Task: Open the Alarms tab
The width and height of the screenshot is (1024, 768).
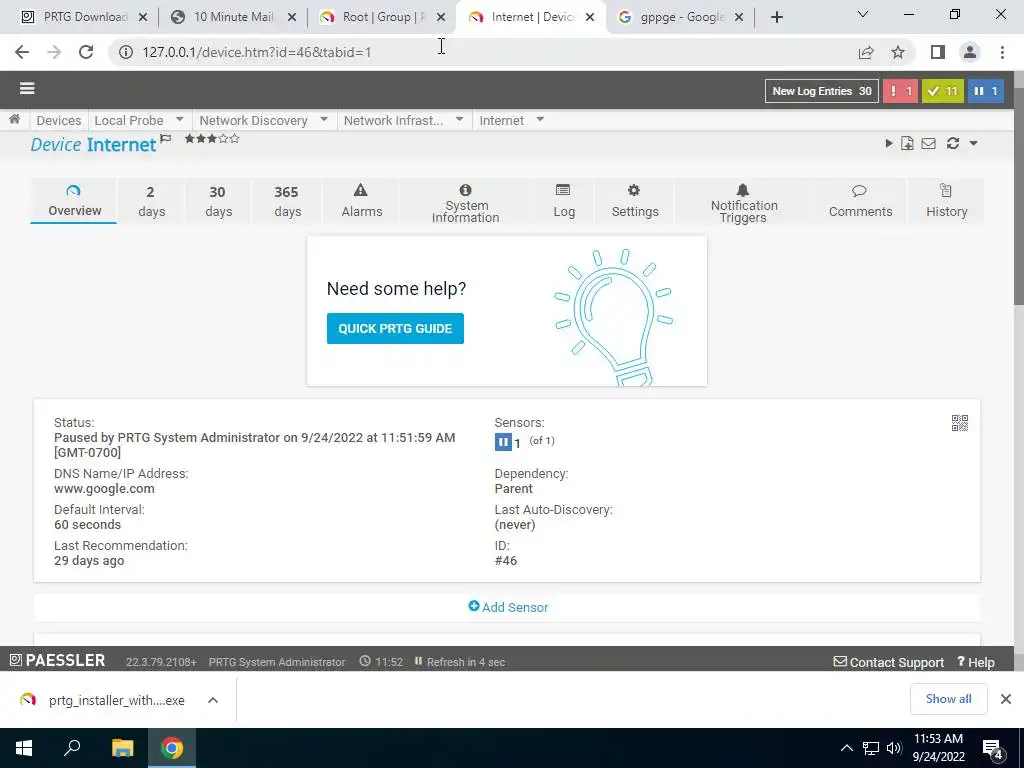Action: [x=361, y=200]
